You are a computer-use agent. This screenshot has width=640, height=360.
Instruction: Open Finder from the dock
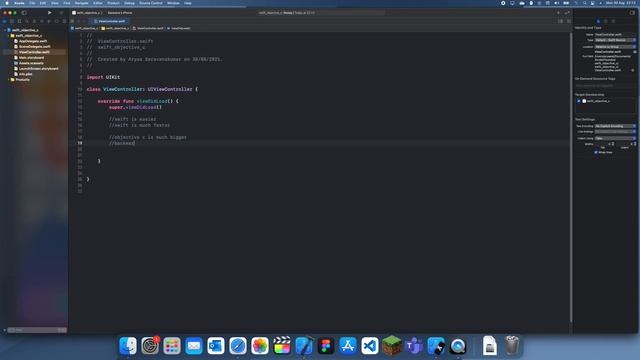click(x=128, y=346)
